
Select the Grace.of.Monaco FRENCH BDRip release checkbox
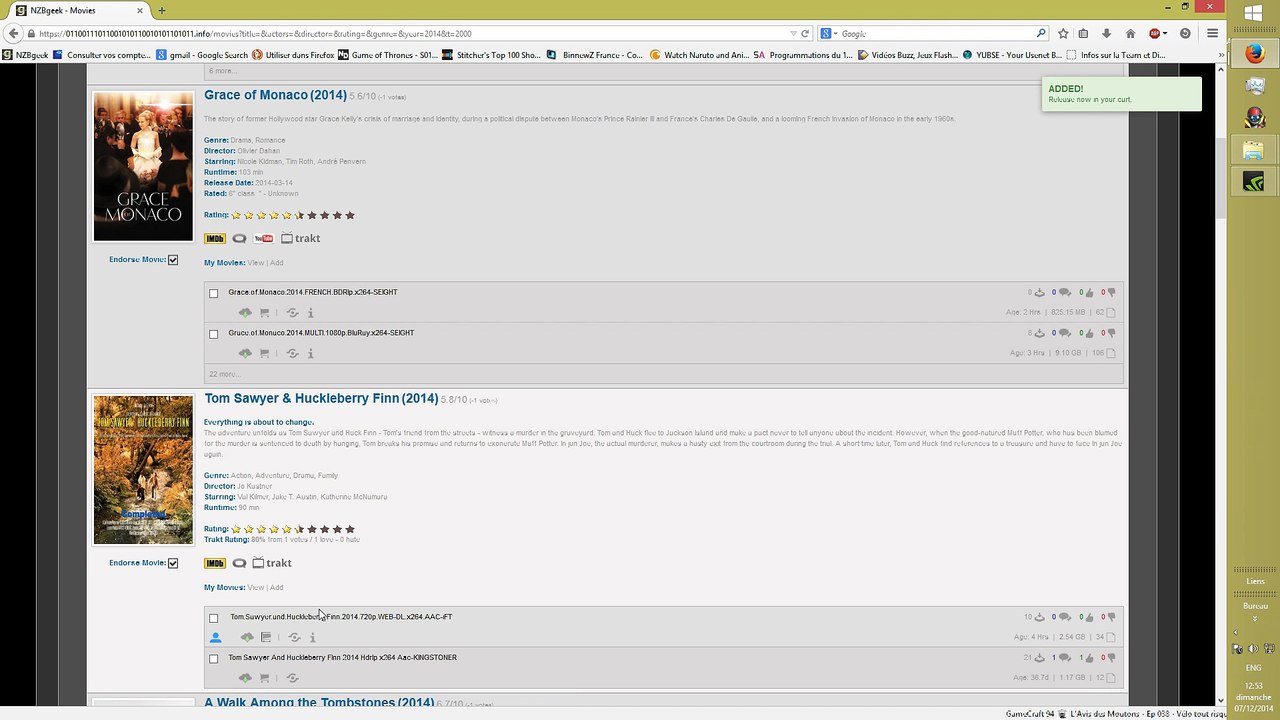pos(213,293)
